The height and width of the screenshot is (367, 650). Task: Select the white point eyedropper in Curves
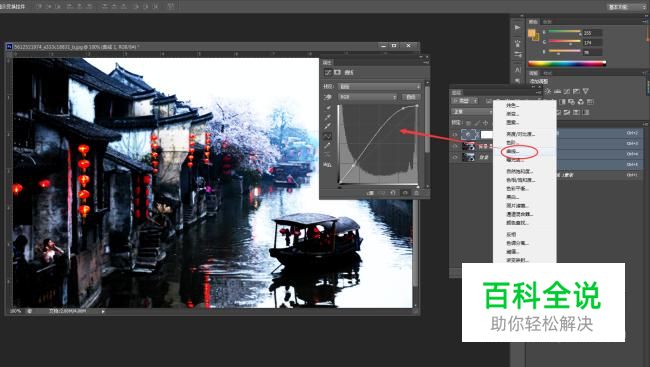coord(327,127)
